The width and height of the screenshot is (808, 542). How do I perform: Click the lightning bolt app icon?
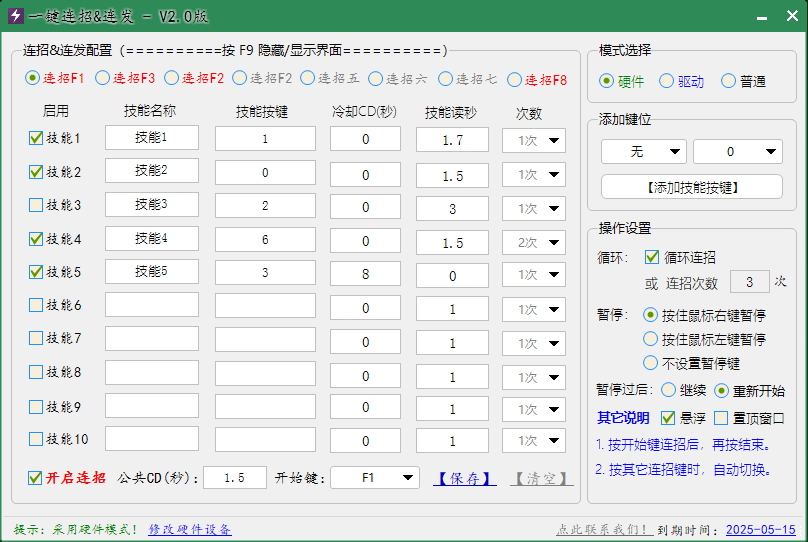tap(15, 17)
